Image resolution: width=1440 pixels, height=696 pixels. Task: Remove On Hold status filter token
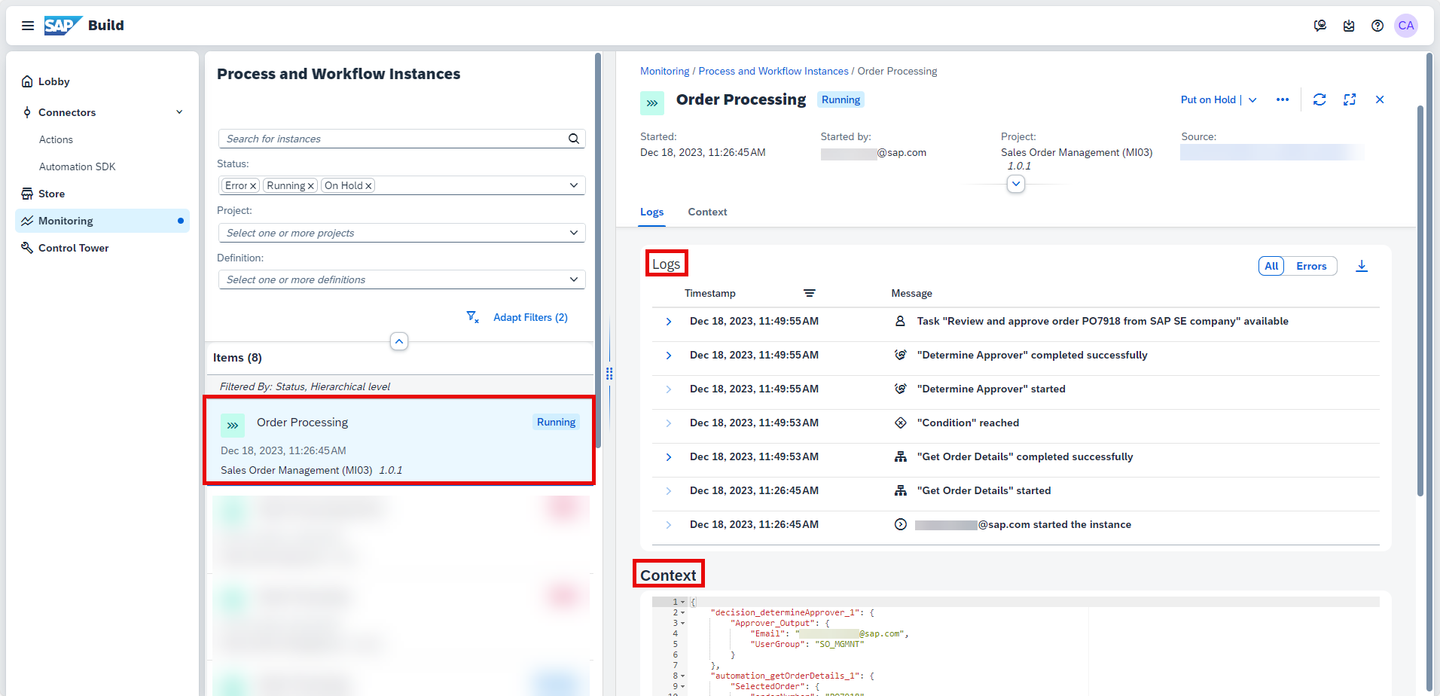tap(368, 186)
